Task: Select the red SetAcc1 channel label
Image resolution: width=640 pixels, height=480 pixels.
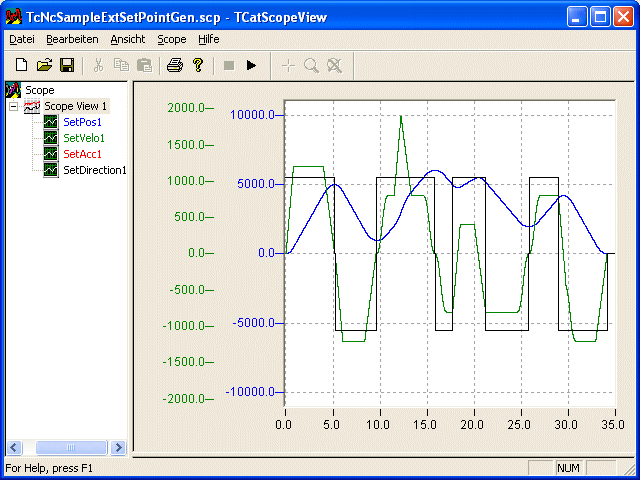Action: [82, 154]
